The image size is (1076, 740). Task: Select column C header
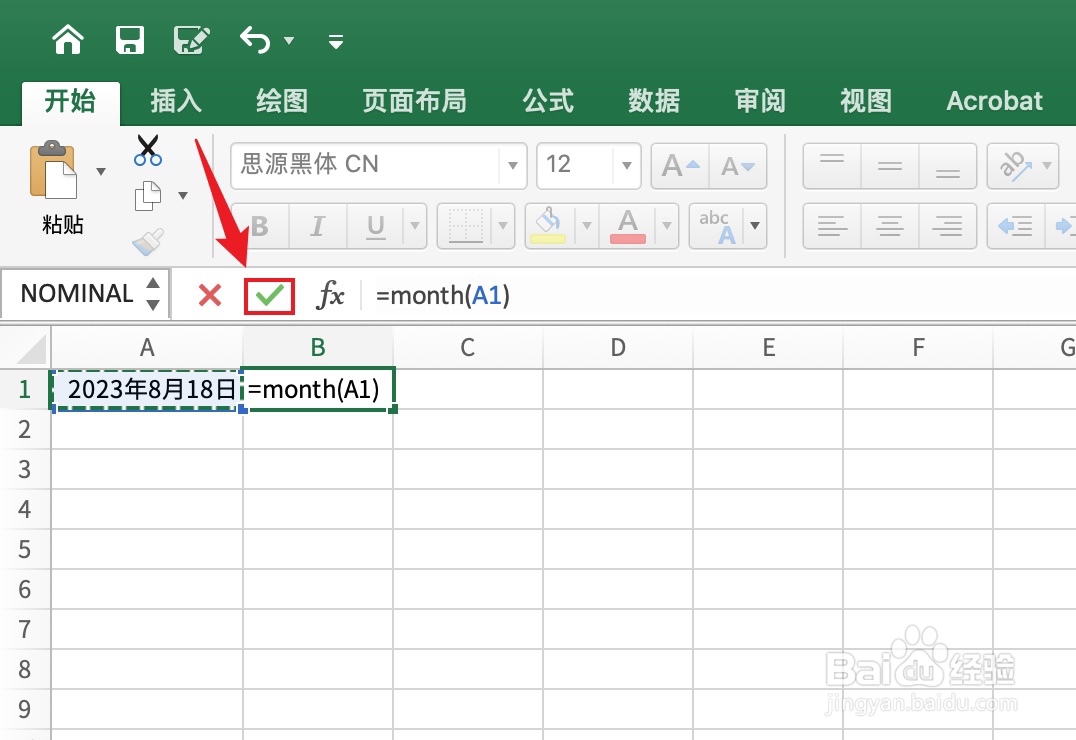pos(467,347)
